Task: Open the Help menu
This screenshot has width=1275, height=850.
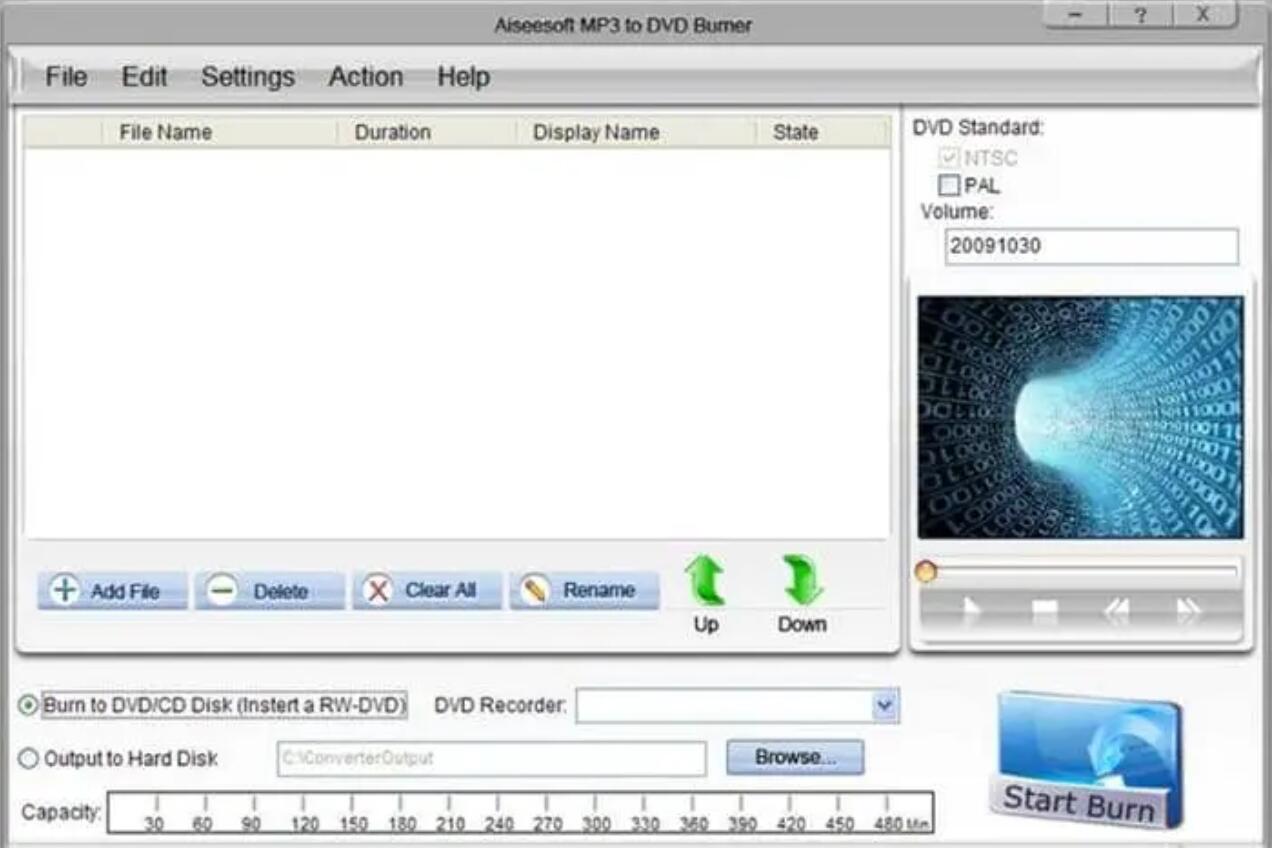Action: 463,77
